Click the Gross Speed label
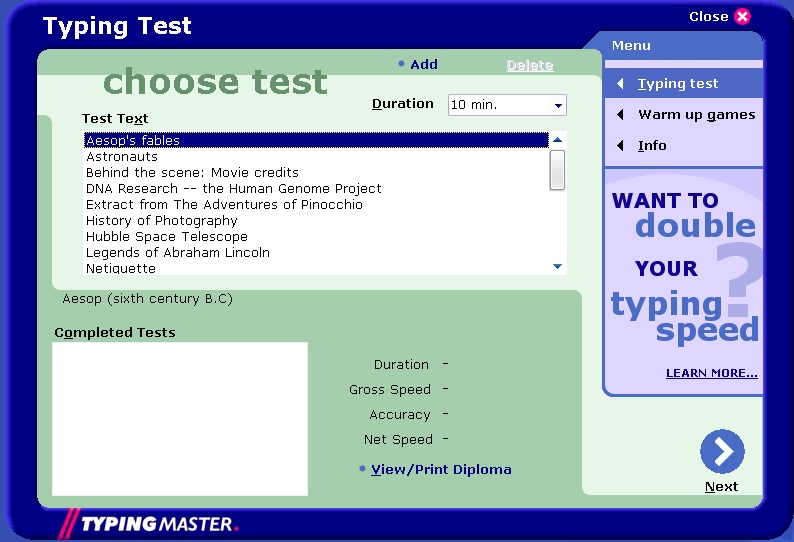794x542 pixels. point(390,390)
